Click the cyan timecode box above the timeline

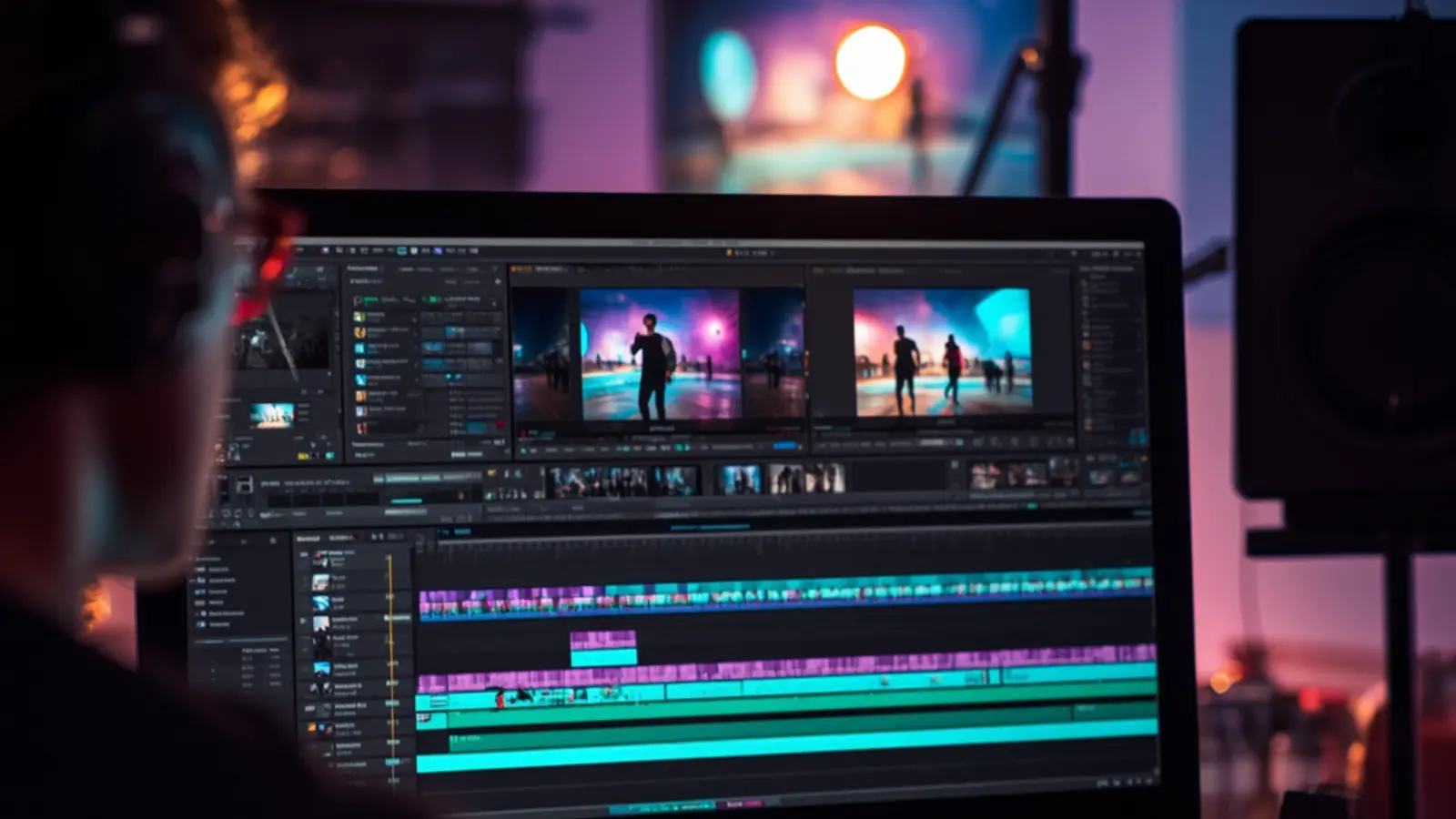(462, 531)
